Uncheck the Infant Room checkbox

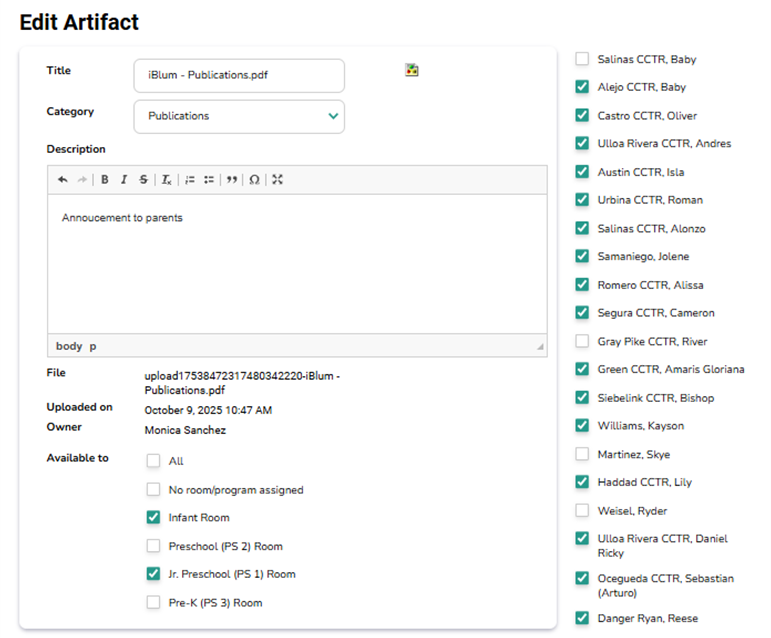pos(153,518)
